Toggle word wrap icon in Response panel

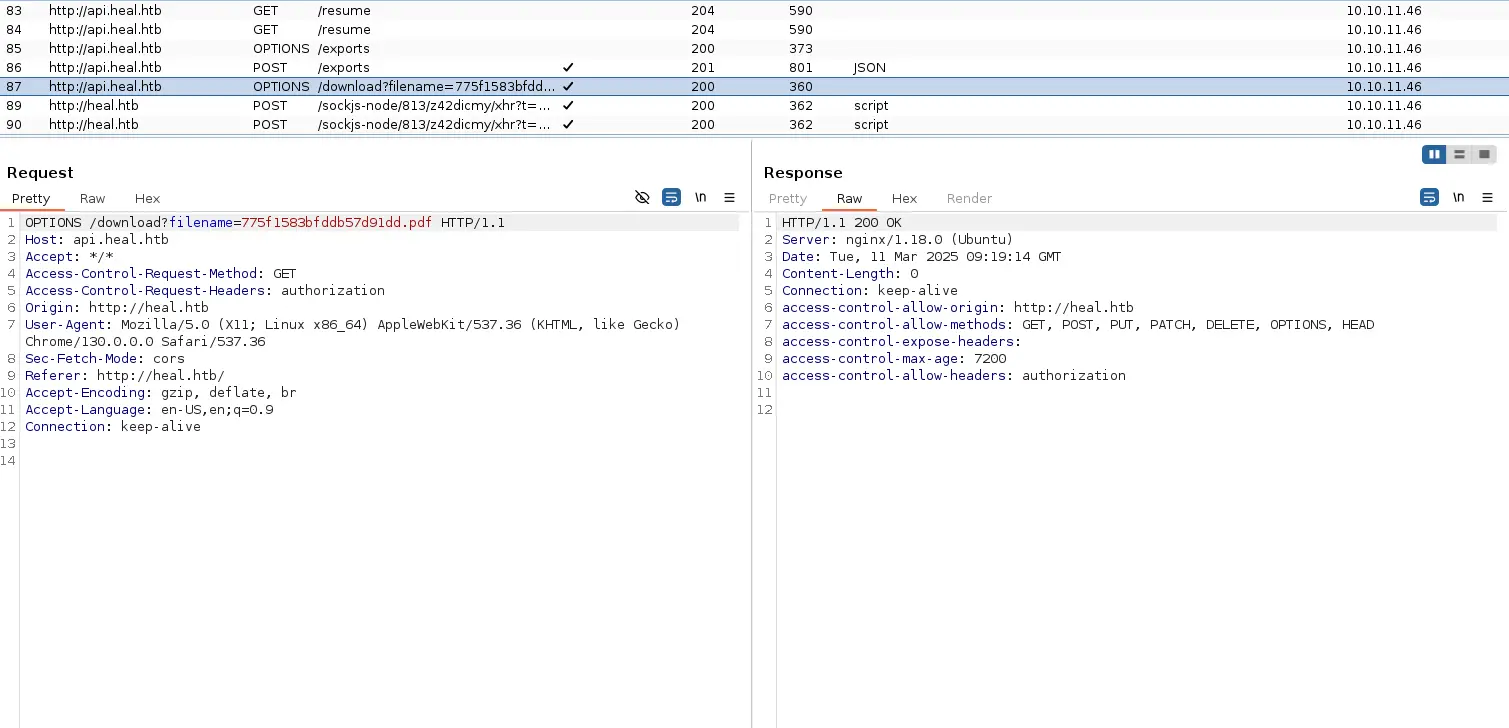coord(1430,198)
